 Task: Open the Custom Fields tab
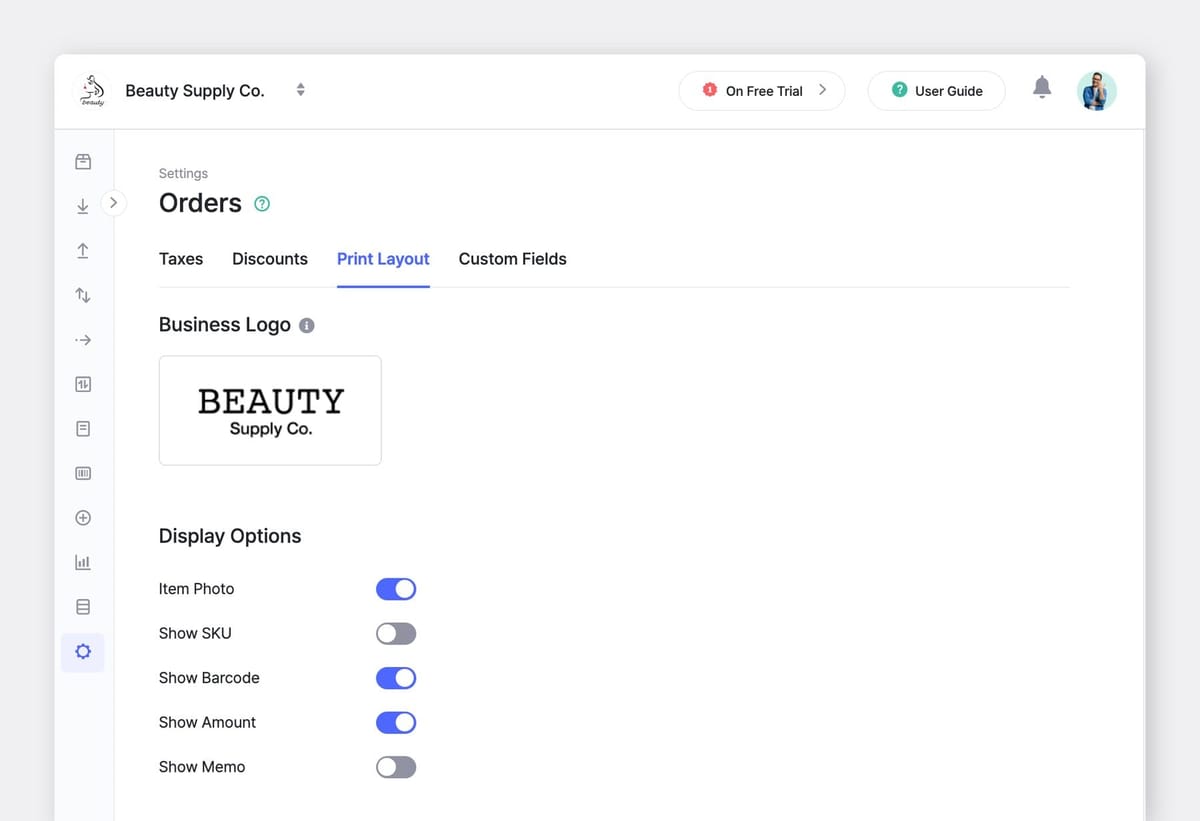(512, 259)
